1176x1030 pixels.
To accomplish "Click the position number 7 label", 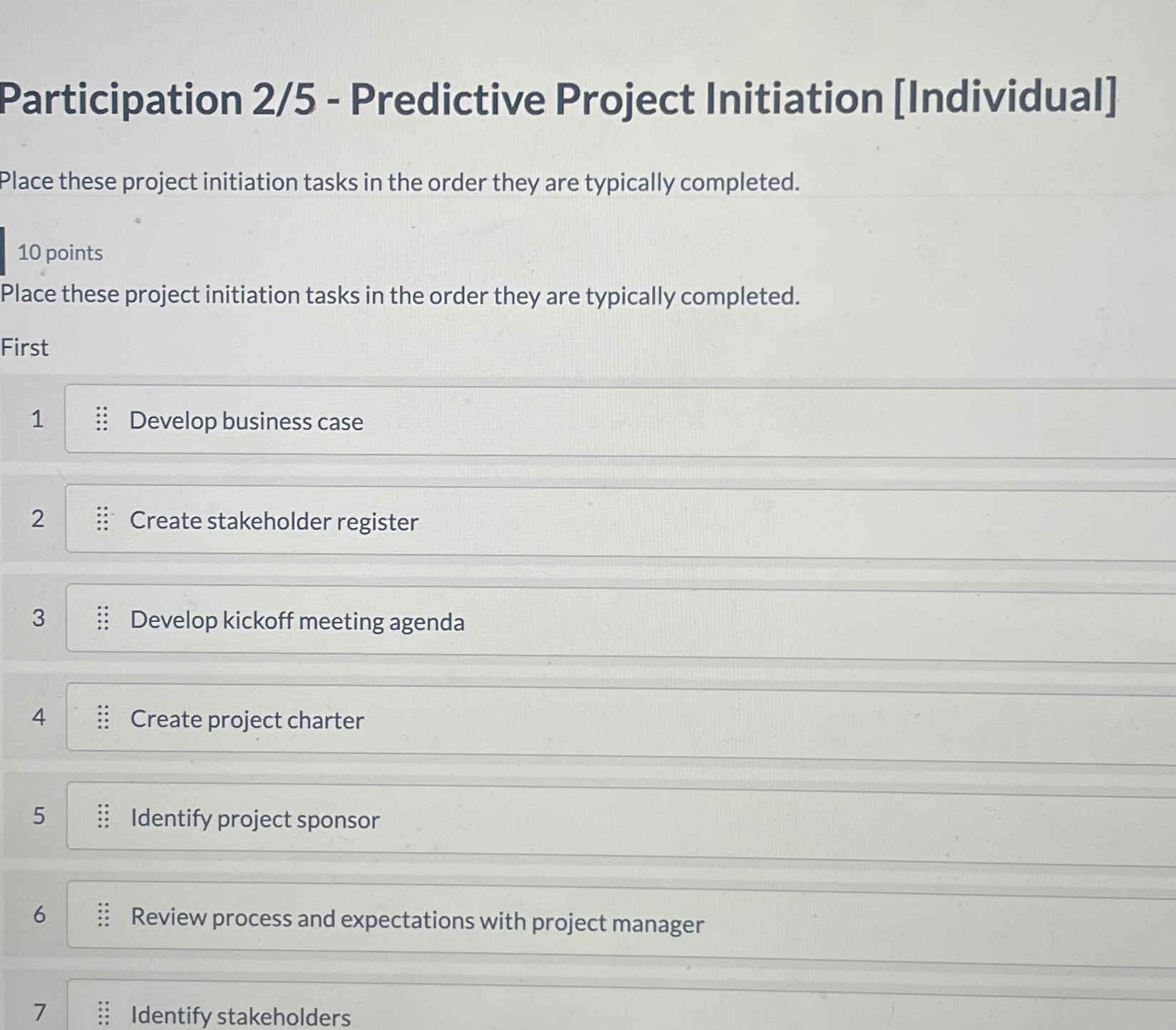I will pos(39,1011).
